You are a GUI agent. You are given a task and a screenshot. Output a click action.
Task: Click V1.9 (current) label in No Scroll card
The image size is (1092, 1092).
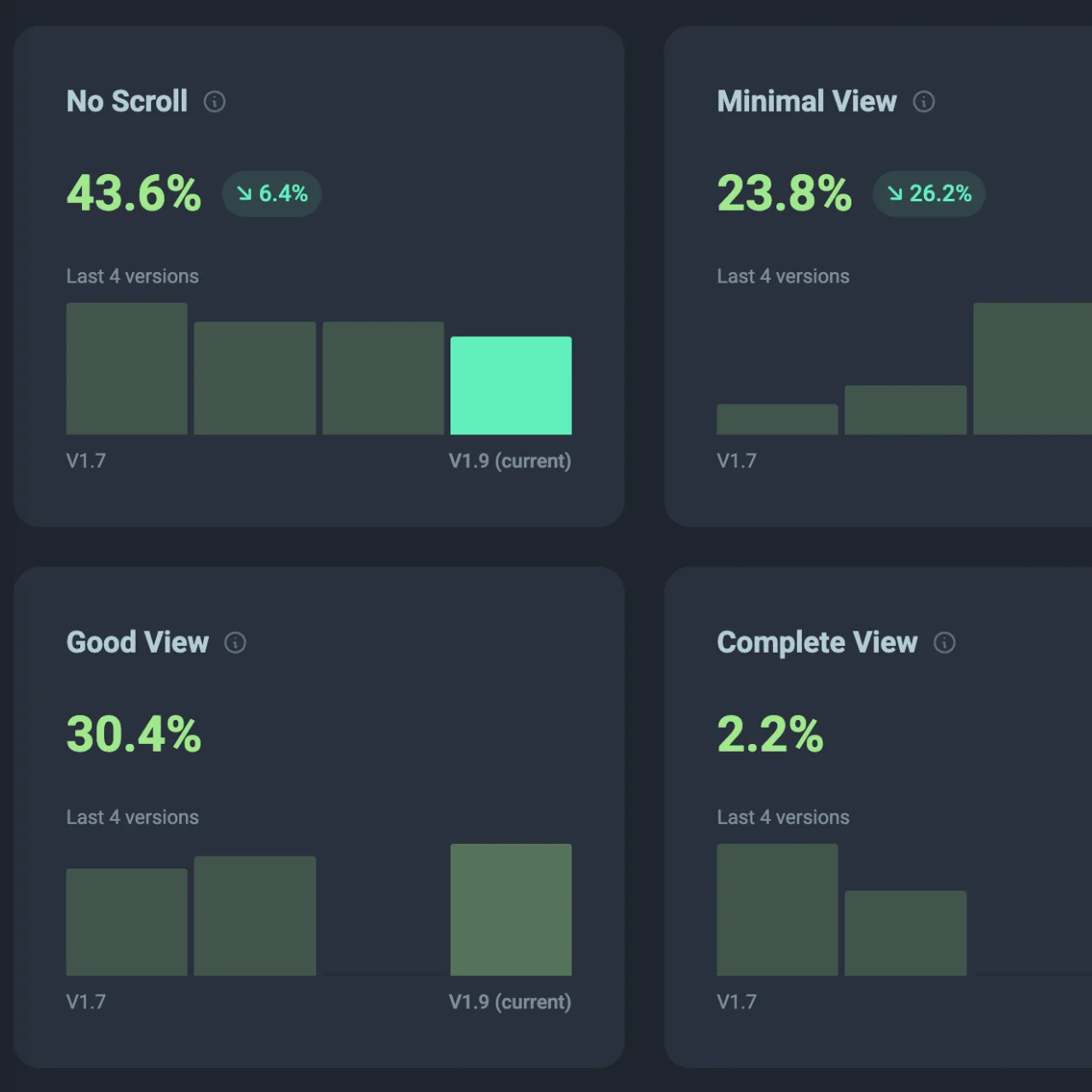tap(510, 461)
